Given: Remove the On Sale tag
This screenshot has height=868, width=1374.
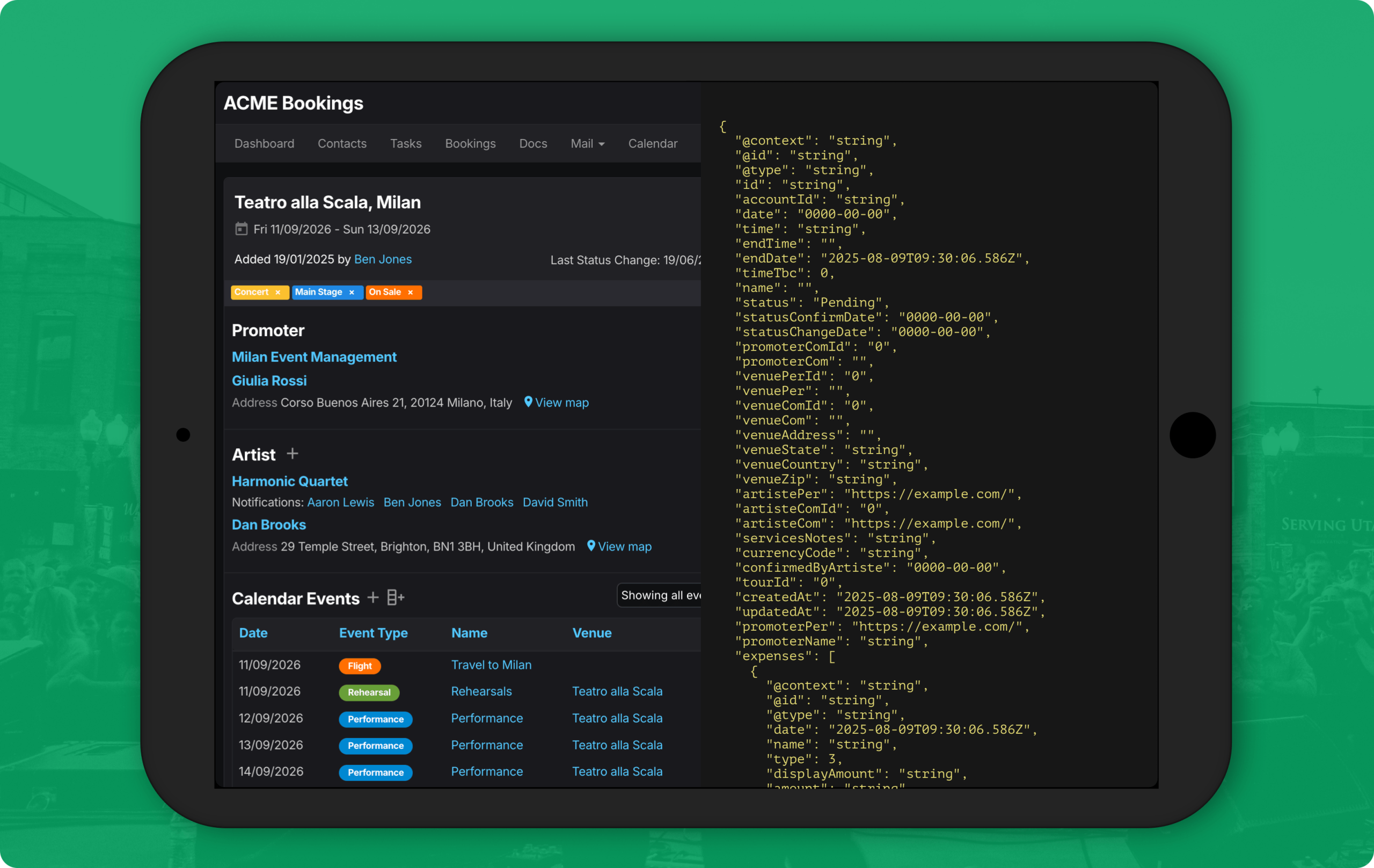Looking at the screenshot, I should click(411, 292).
